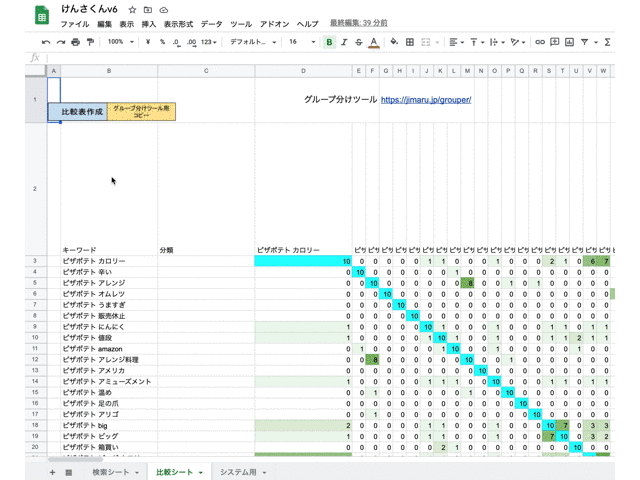This screenshot has width=640, height=480.
Task: Toggle italic formatting
Action: click(344, 42)
